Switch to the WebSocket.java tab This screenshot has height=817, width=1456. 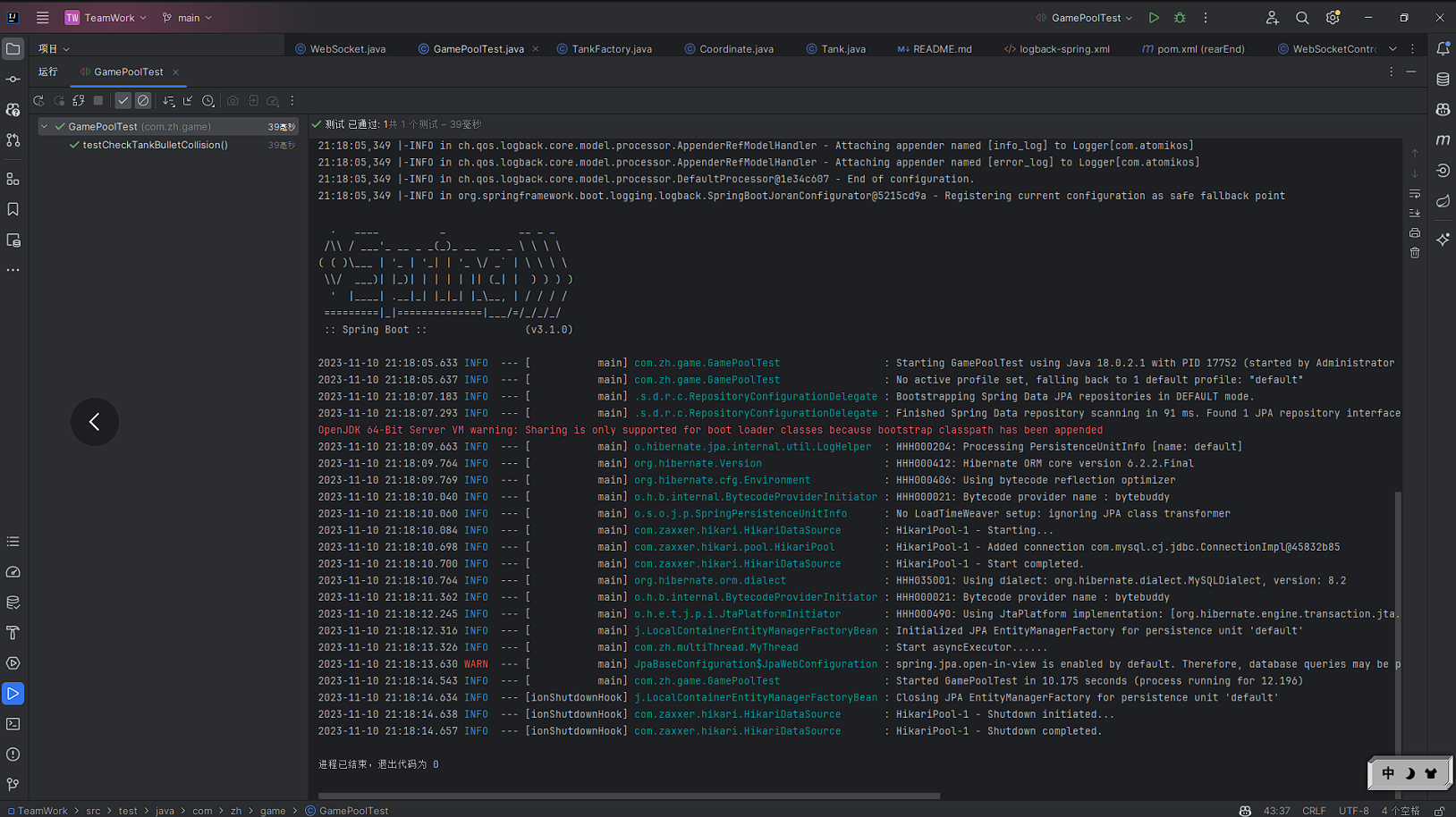tap(341, 49)
